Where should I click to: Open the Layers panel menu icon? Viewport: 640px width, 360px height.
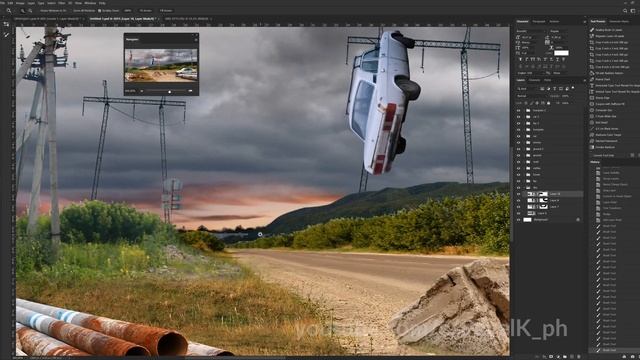coord(584,80)
